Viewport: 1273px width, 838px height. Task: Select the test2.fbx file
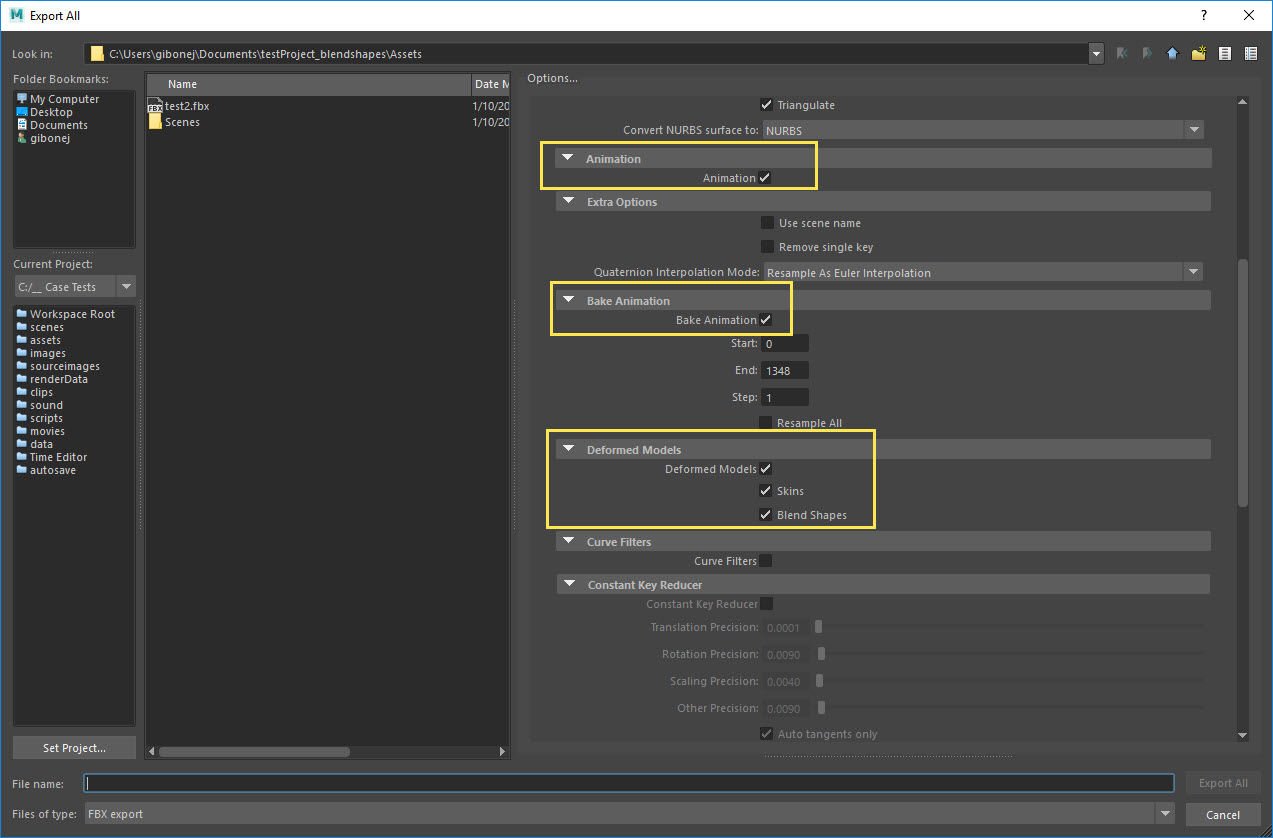pos(186,105)
